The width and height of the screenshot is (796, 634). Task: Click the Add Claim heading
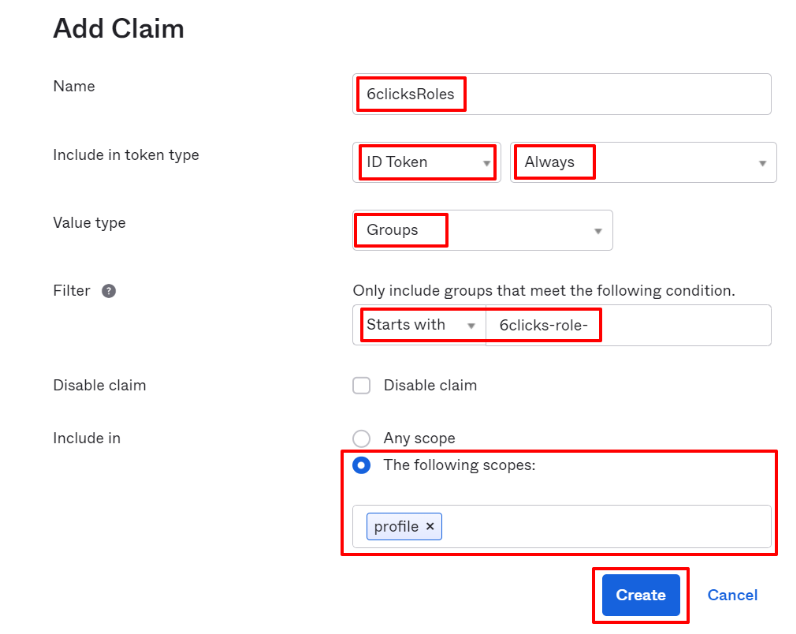point(118,28)
